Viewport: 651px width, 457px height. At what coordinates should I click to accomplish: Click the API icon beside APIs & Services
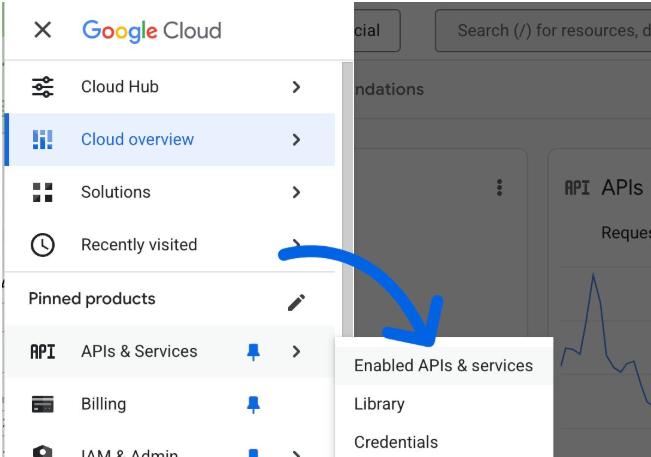click(x=42, y=352)
